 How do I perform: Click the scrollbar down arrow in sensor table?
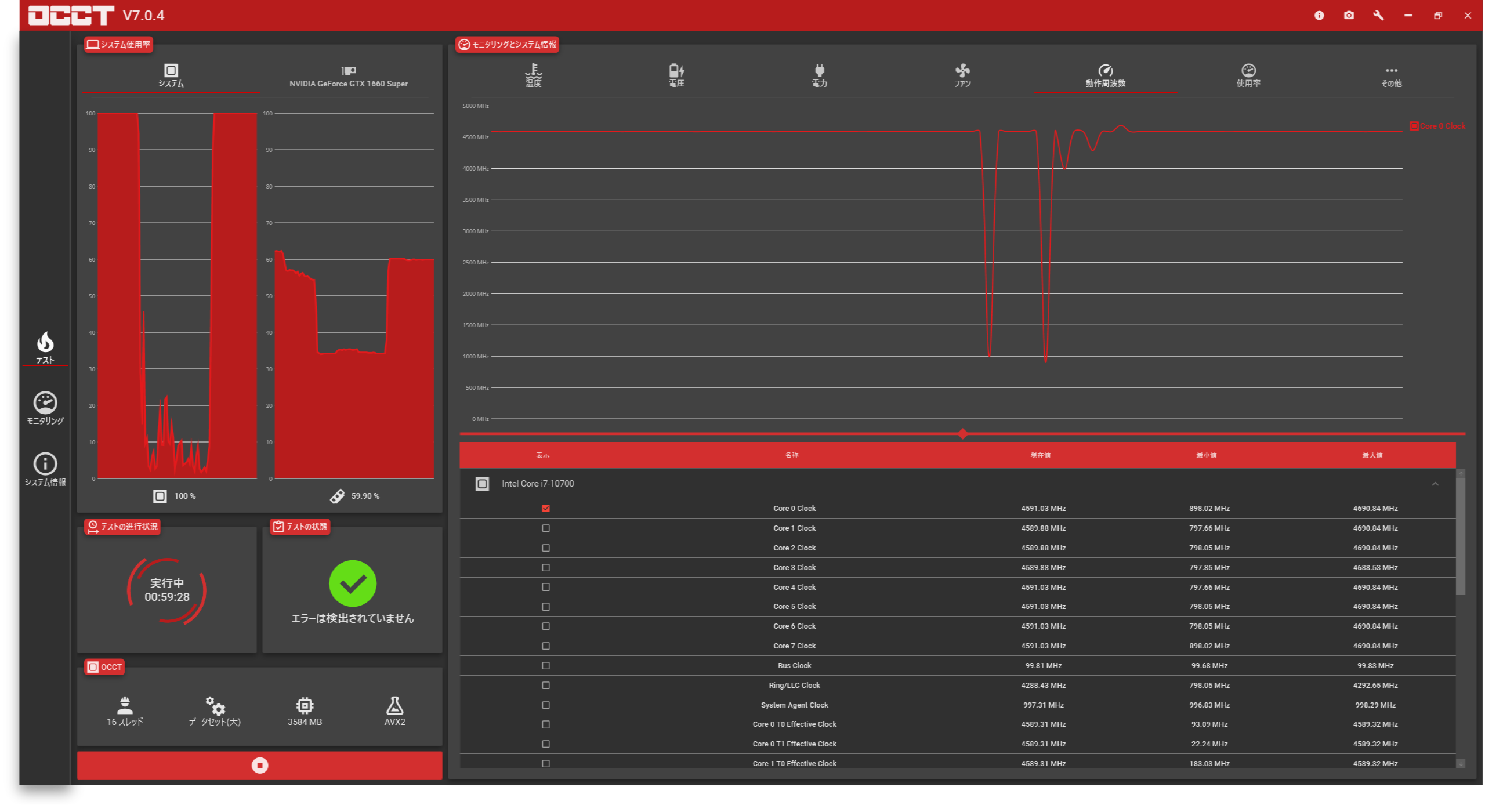pyautogui.click(x=1461, y=764)
